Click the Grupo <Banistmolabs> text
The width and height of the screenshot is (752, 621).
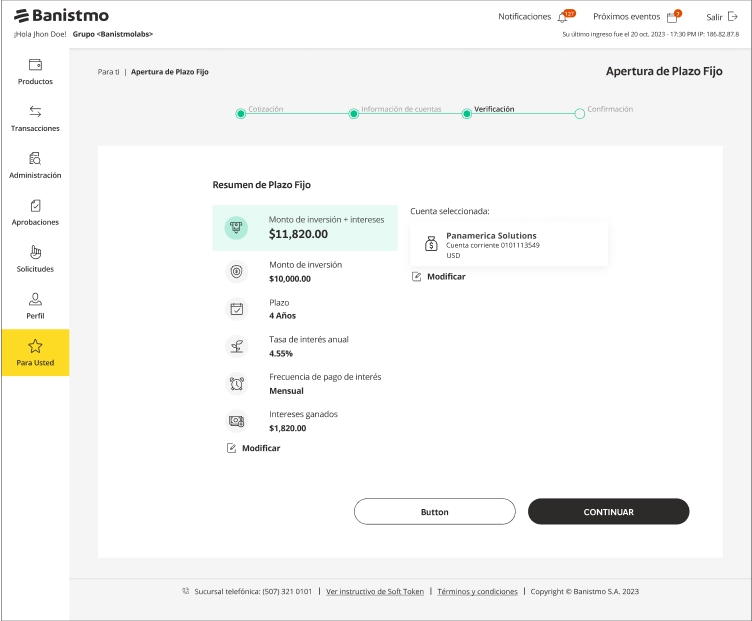click(113, 34)
